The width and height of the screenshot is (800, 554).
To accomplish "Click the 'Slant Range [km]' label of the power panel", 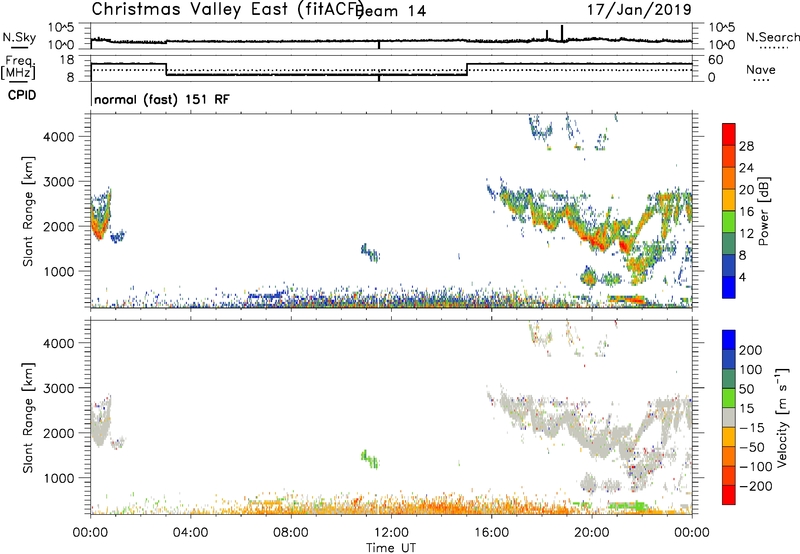I will (x=28, y=211).
